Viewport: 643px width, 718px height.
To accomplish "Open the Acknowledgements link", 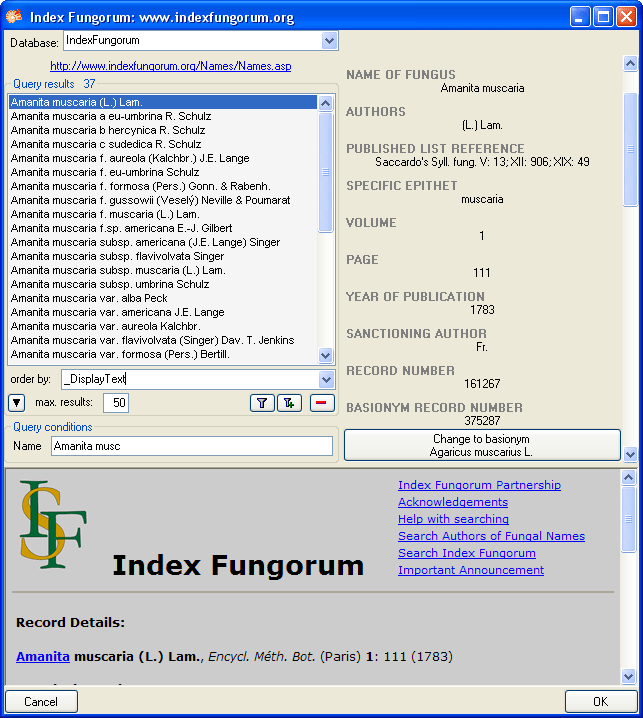I will [x=453, y=502].
